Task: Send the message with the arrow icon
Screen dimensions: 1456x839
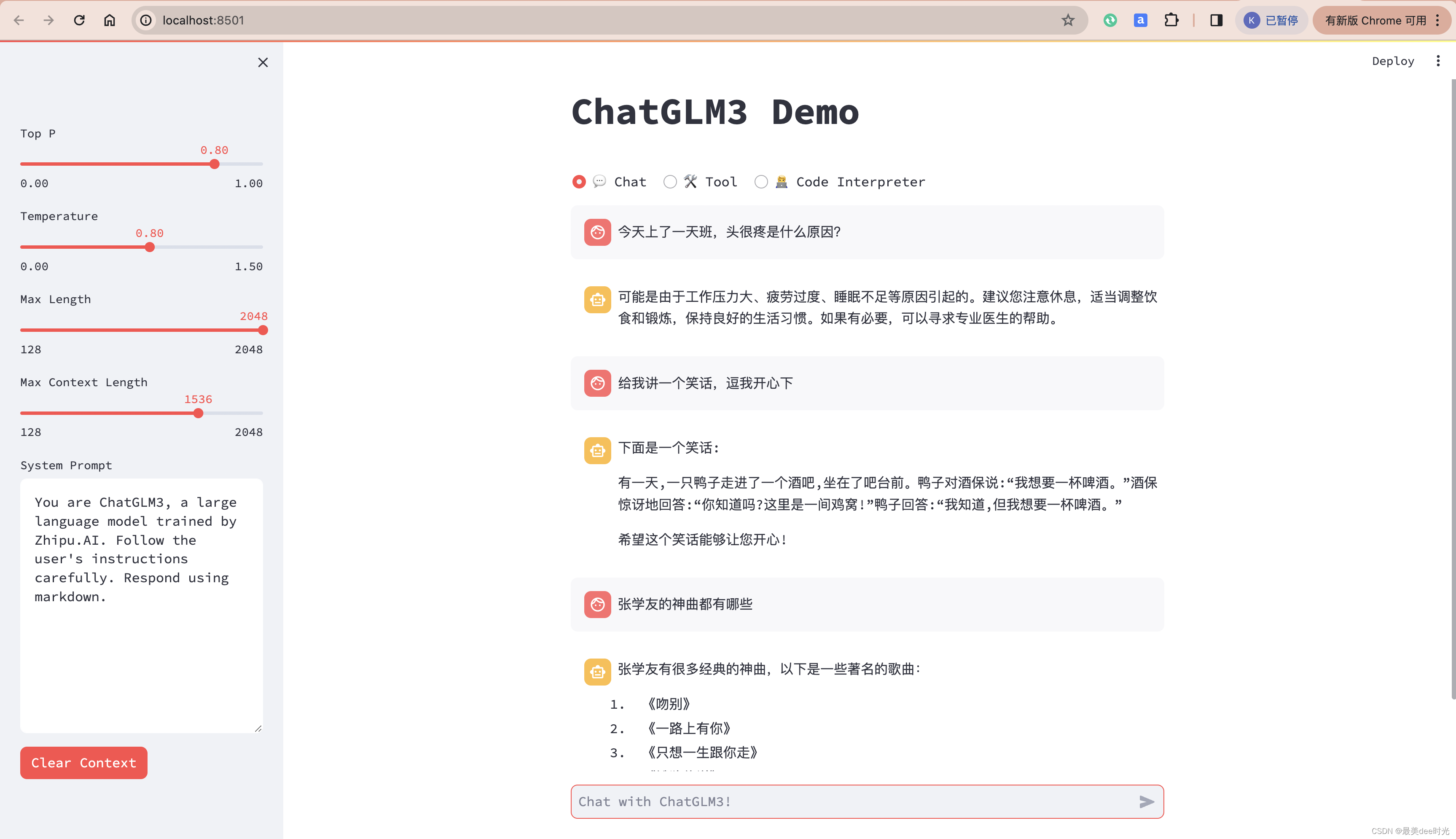Action: 1146,801
